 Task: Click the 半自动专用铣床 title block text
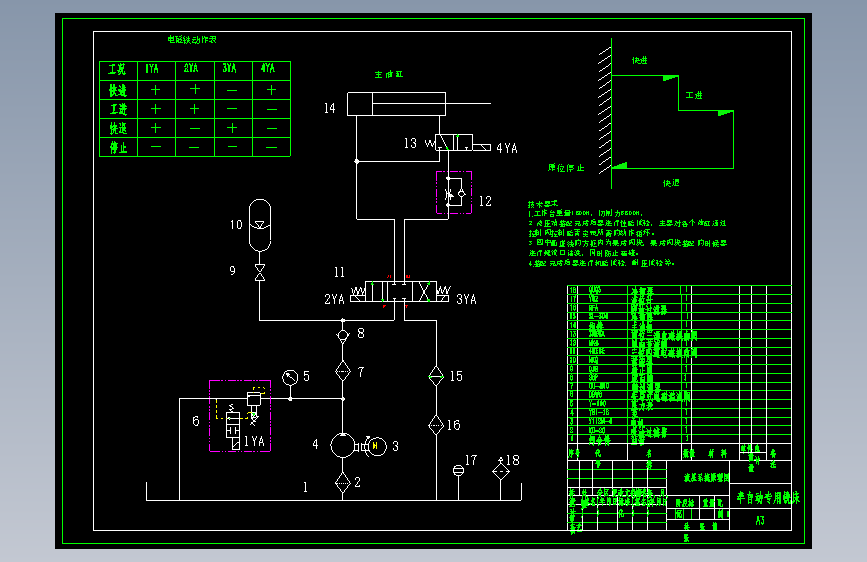tap(767, 498)
